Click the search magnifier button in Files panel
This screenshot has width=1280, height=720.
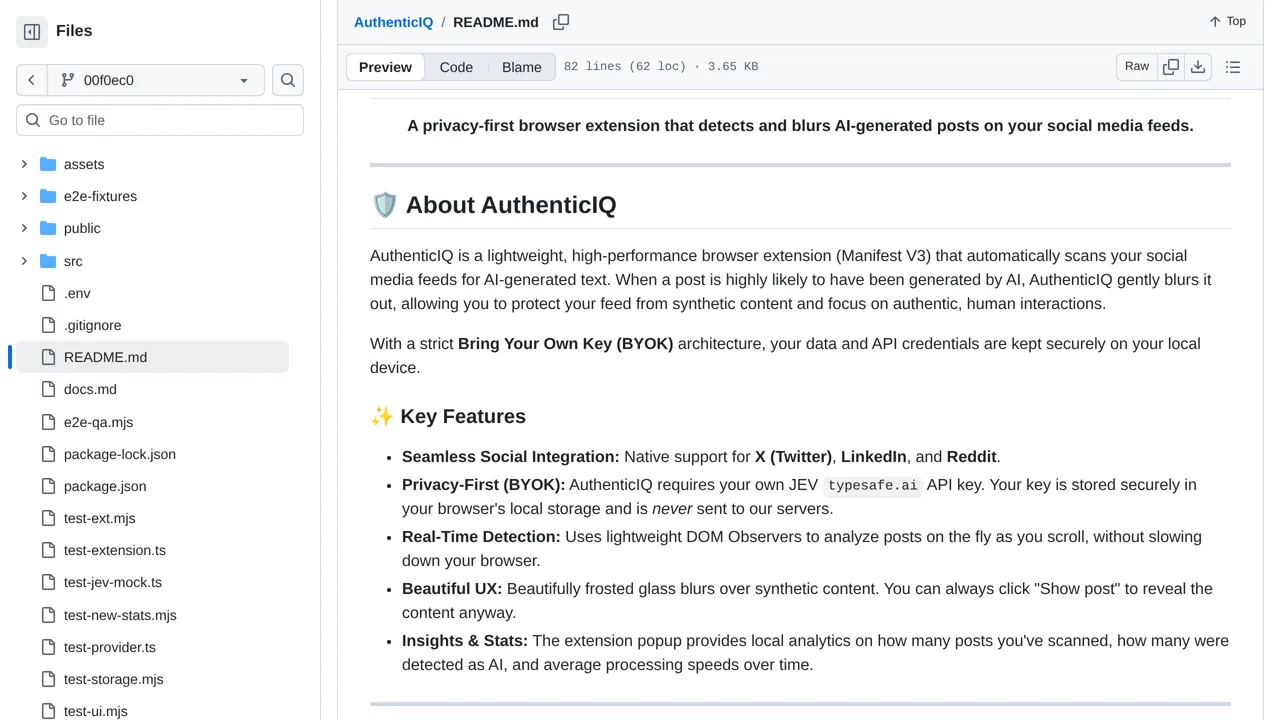click(x=288, y=80)
